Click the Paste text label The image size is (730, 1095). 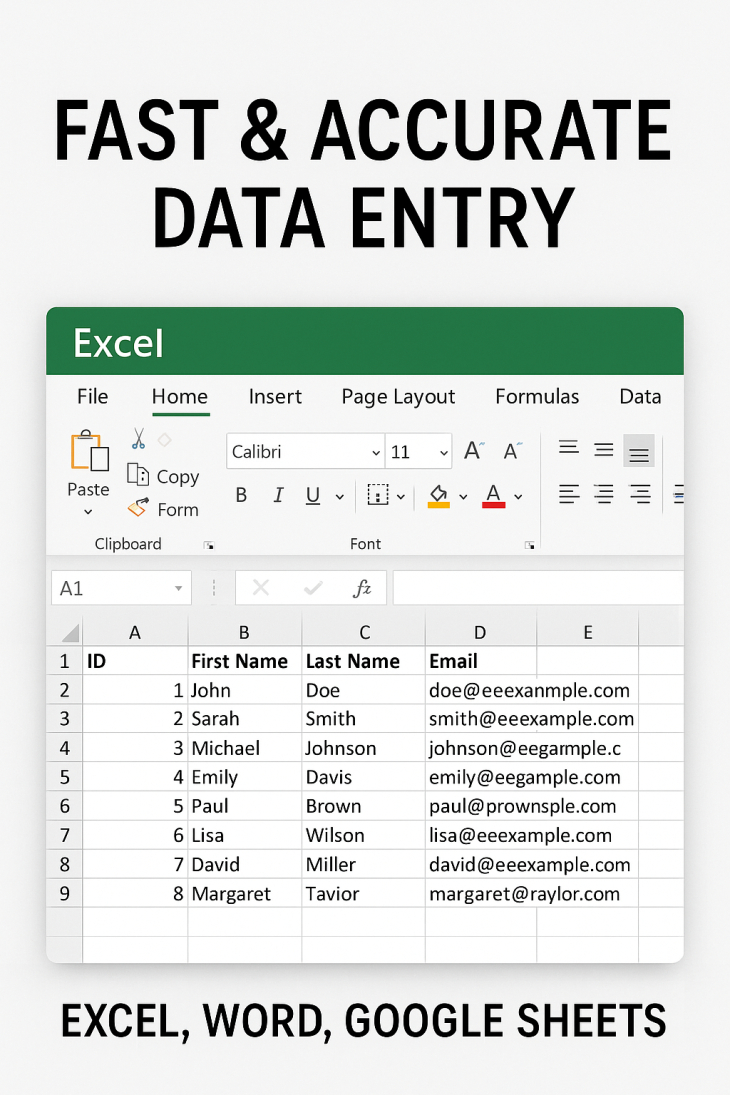(x=88, y=490)
